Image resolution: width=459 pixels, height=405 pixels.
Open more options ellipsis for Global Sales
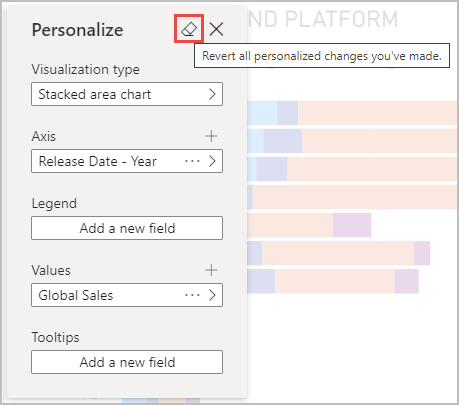192,295
